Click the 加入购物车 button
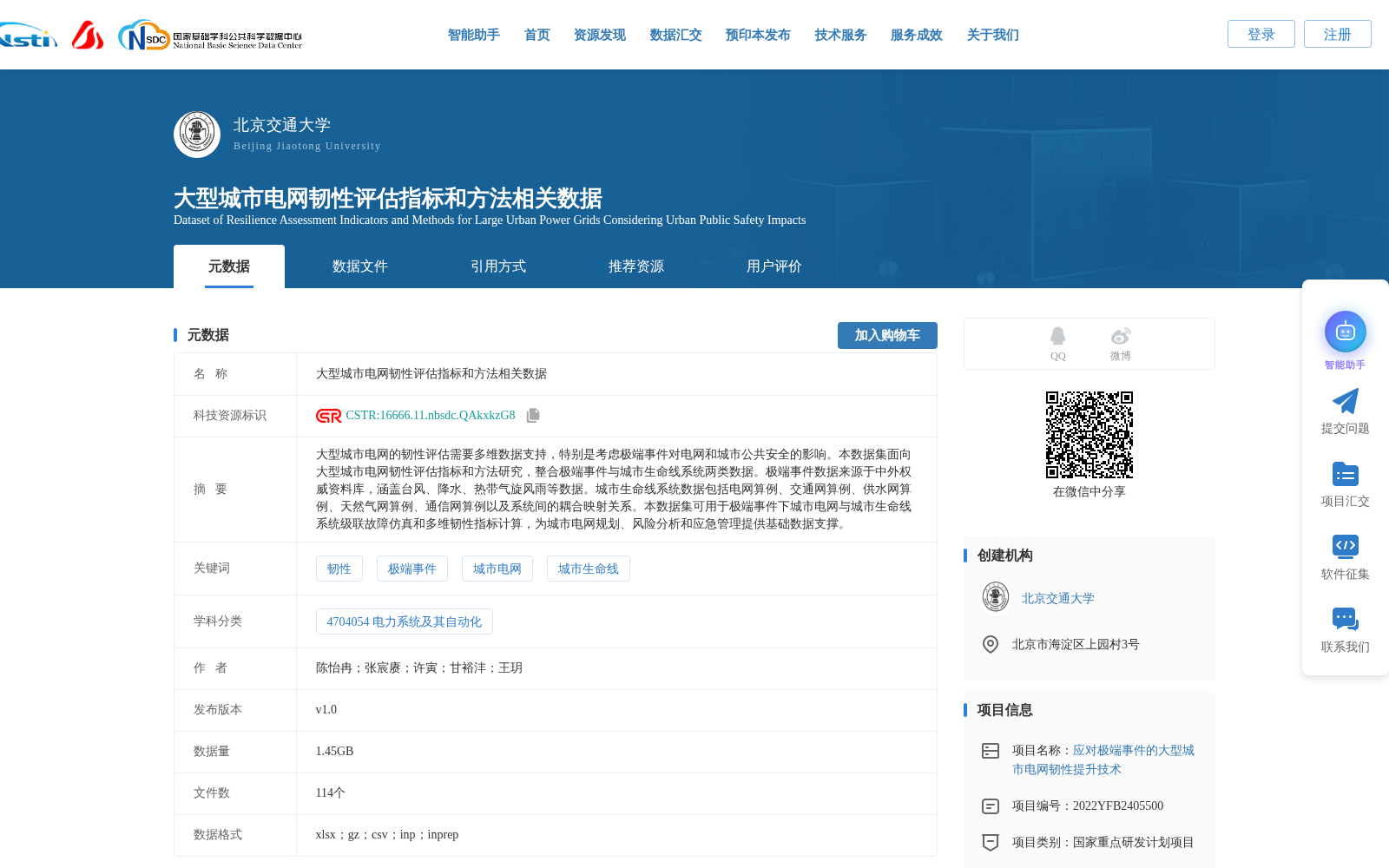Viewport: 1389px width, 868px height. 887,335
